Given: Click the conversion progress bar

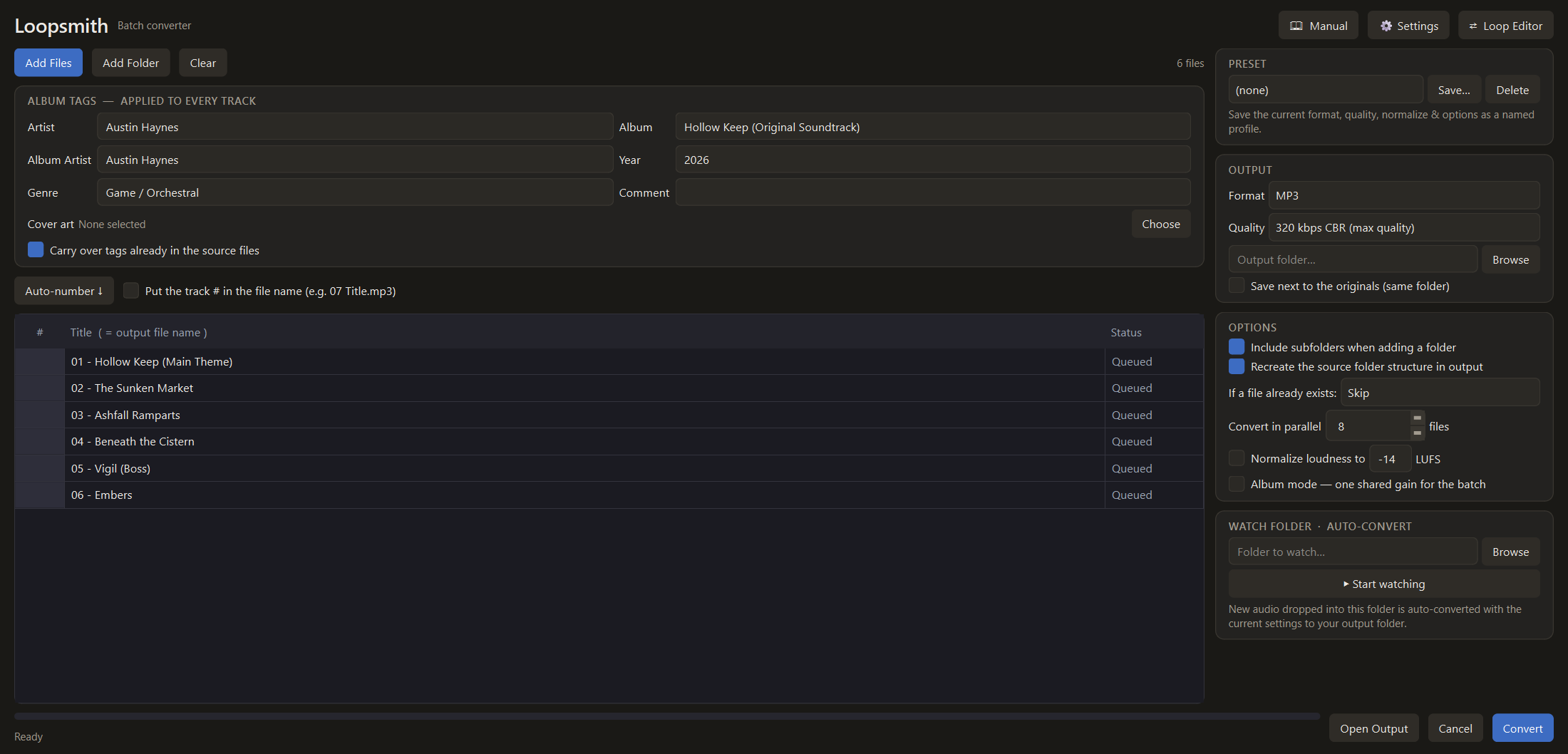Looking at the screenshot, I should pos(666,716).
